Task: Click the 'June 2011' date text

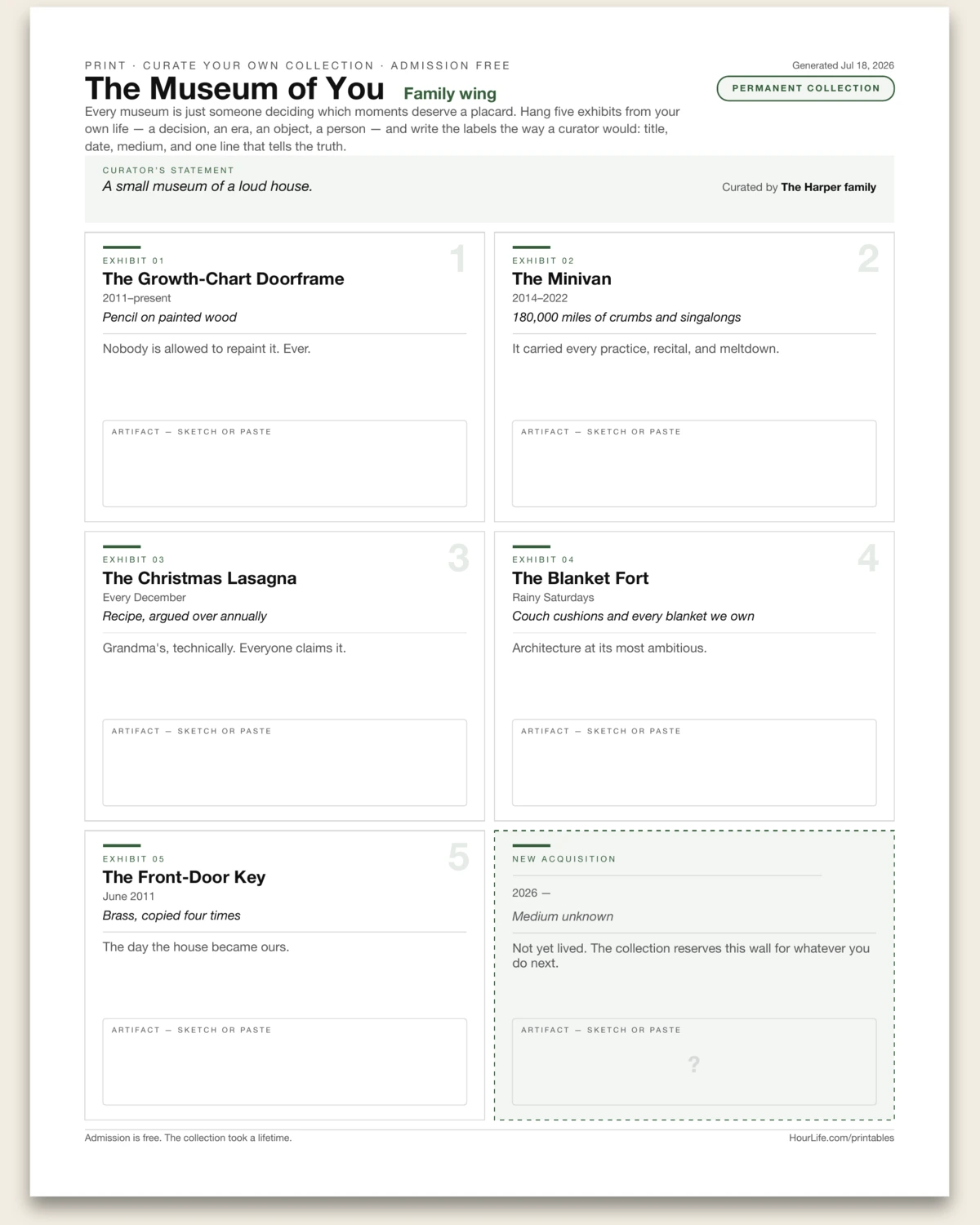Action: [128, 897]
